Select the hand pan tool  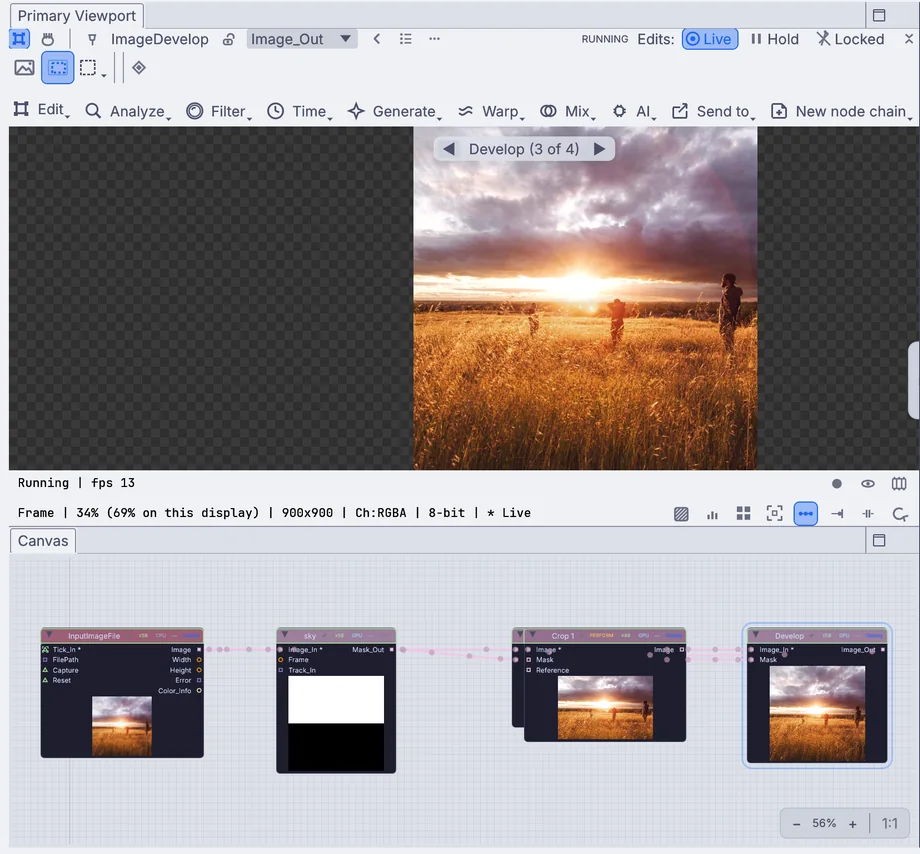48,39
